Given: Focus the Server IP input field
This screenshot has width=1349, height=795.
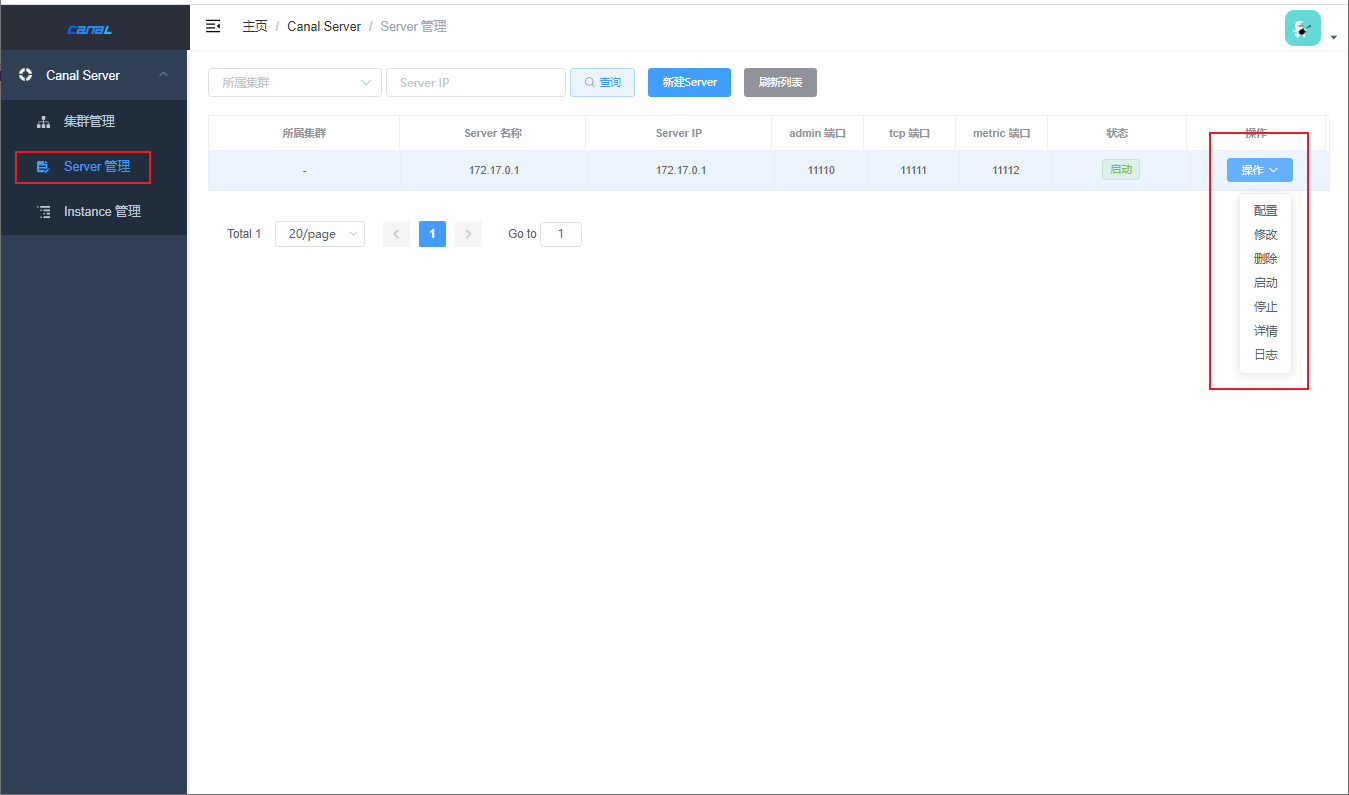Looking at the screenshot, I should [476, 83].
